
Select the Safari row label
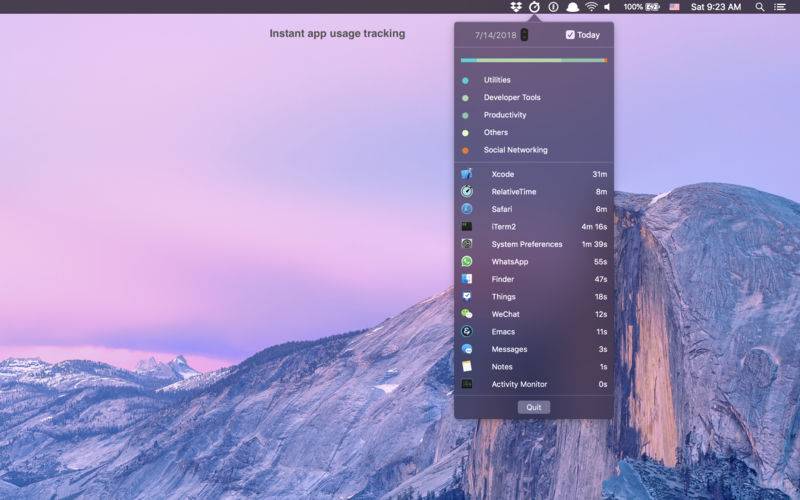coord(502,209)
